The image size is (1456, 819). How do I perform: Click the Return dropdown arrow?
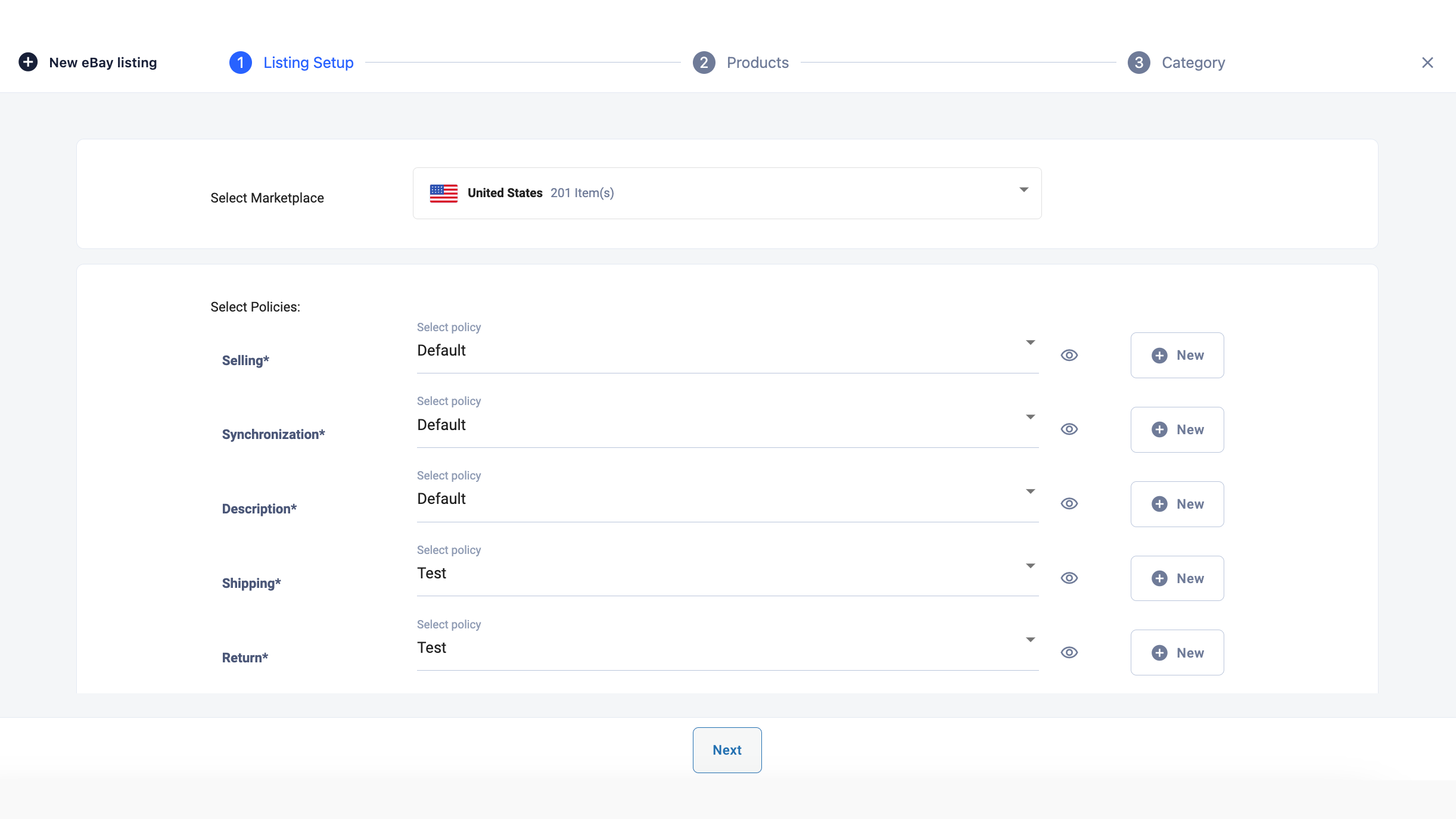[1031, 640]
